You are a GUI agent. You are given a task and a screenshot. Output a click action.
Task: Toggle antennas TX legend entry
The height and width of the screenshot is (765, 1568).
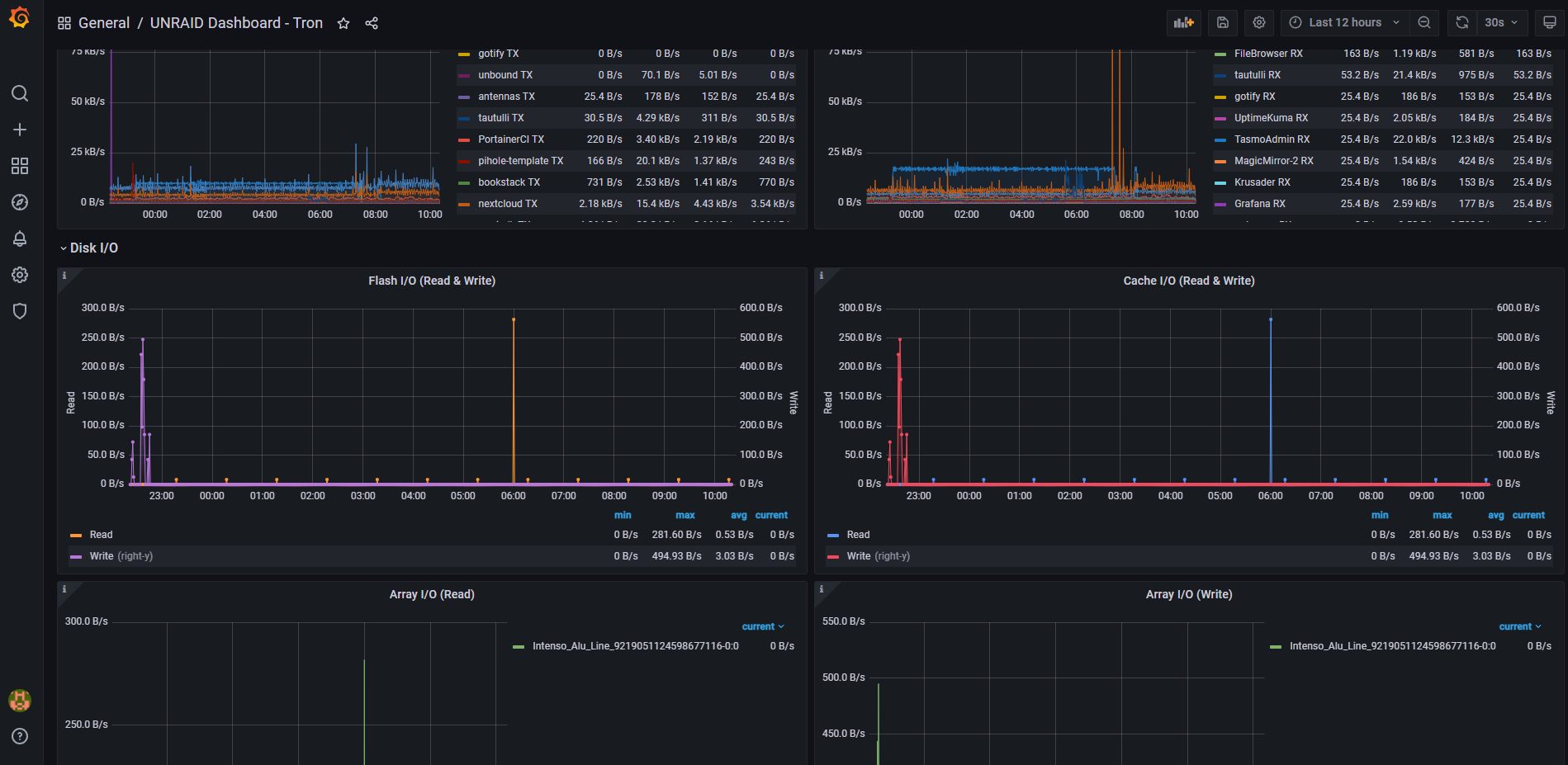pos(506,97)
